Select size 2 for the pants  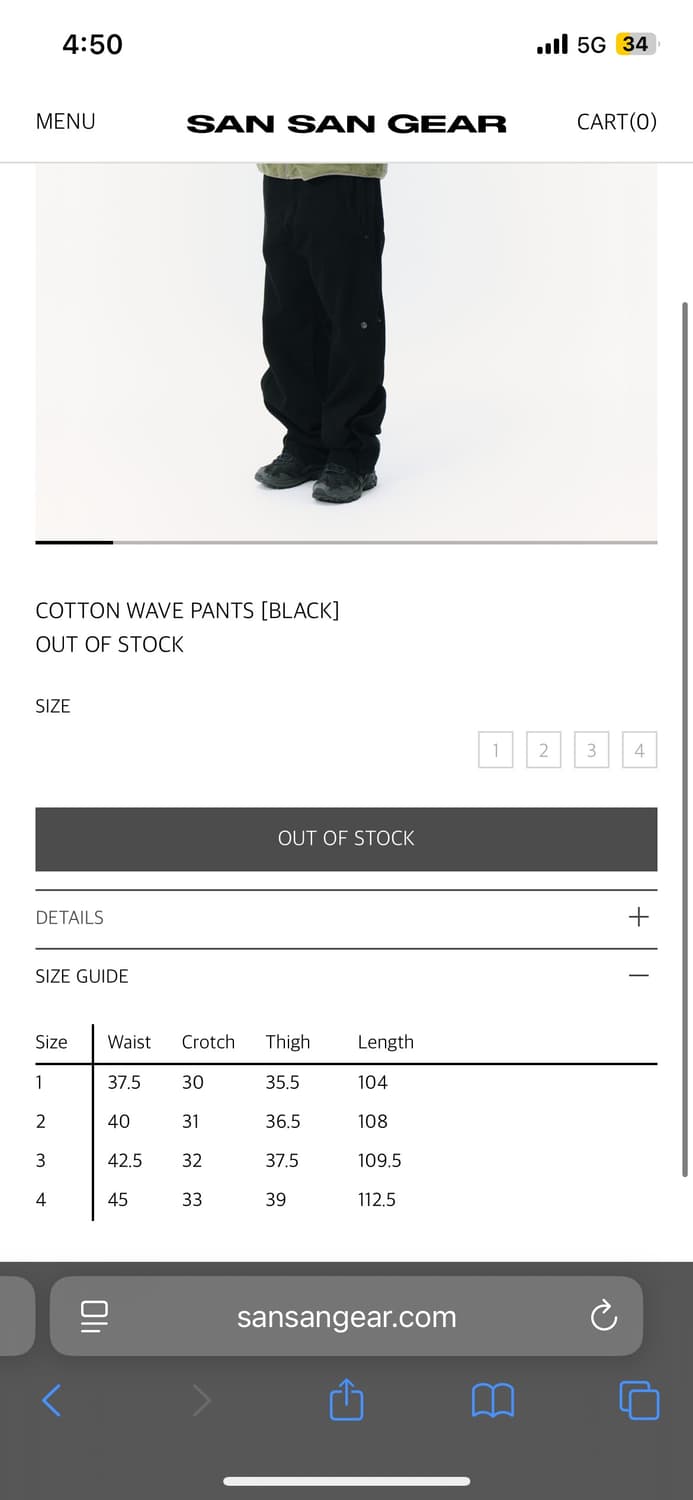544,750
